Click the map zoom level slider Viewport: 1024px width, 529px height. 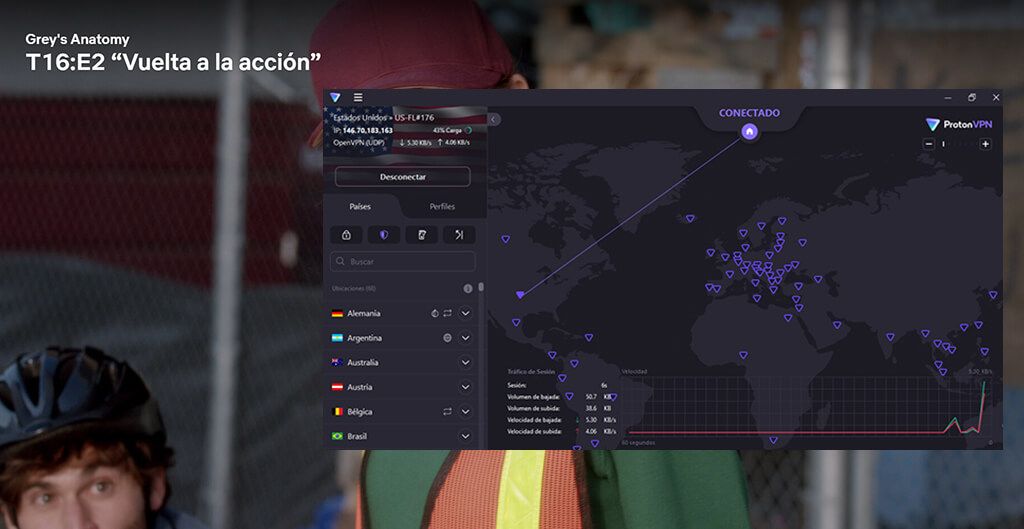957,144
